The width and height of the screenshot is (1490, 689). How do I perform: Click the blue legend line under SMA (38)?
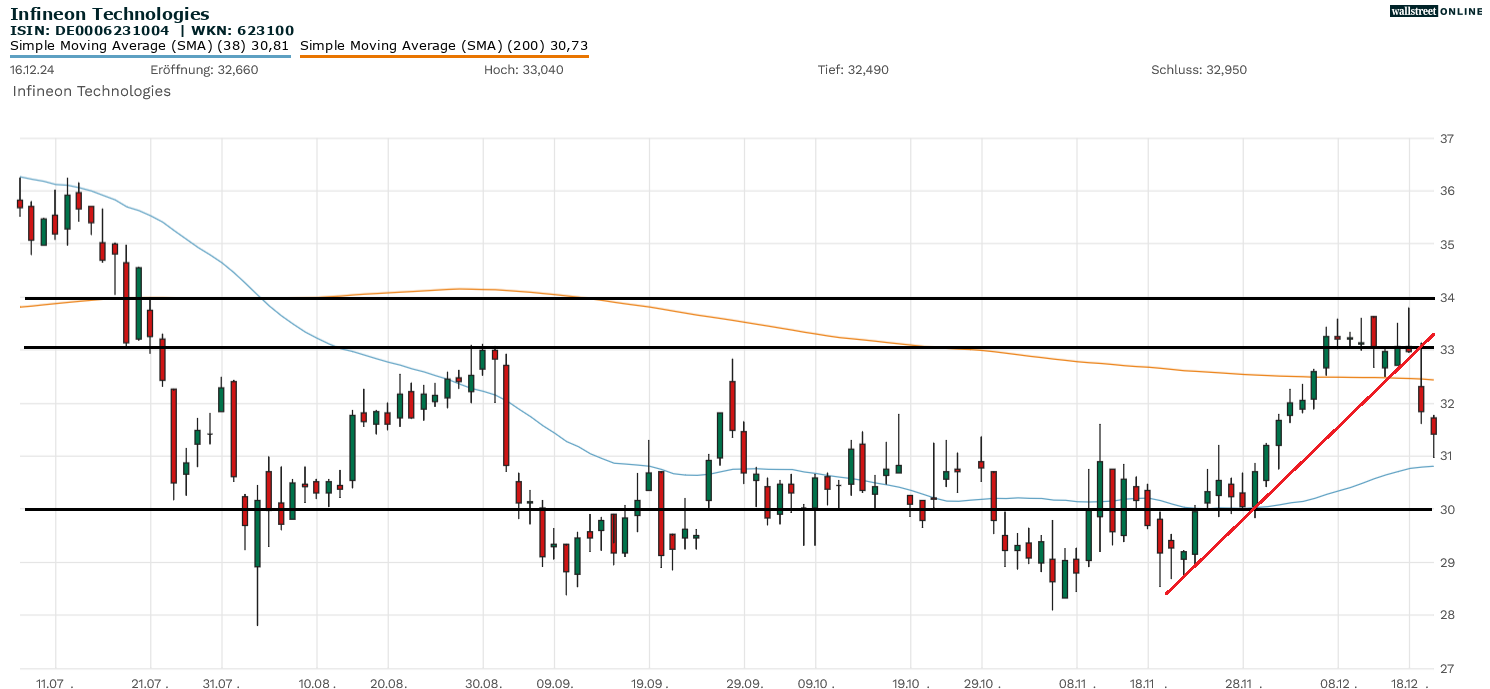(150, 55)
